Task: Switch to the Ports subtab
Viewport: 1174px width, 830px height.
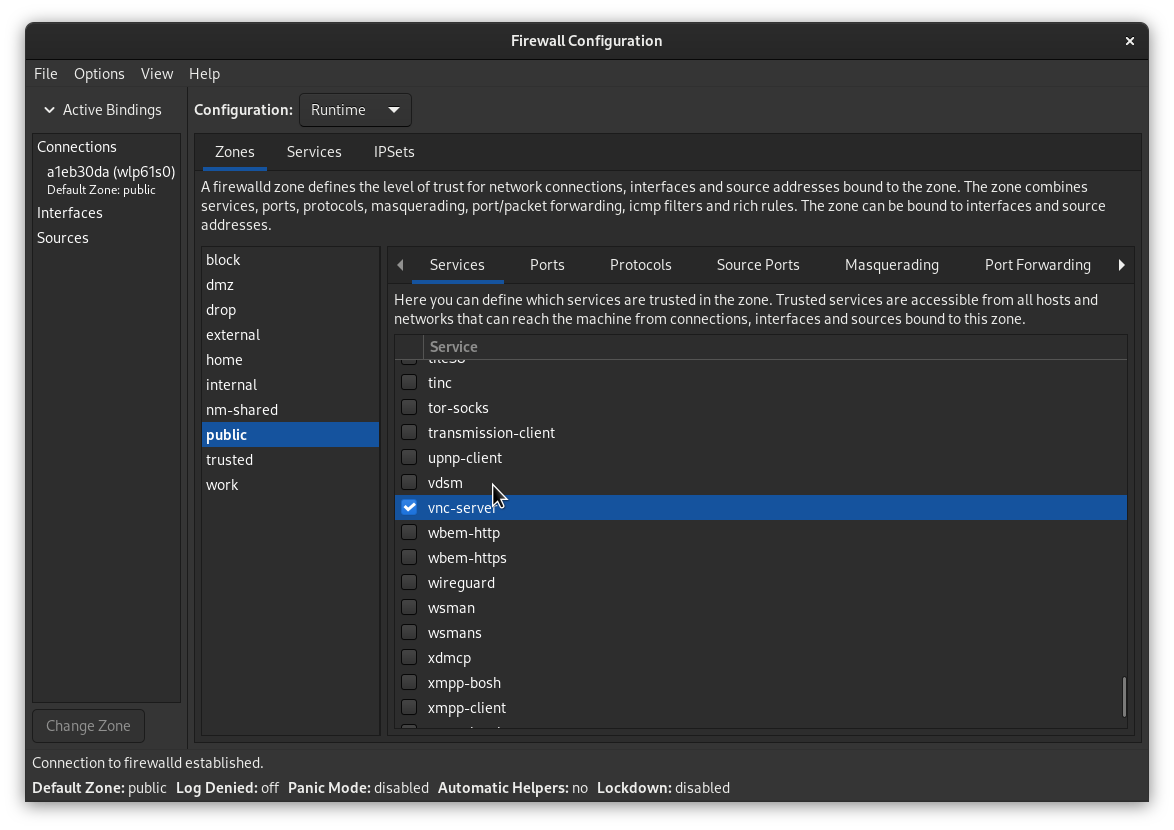Action: (x=547, y=265)
